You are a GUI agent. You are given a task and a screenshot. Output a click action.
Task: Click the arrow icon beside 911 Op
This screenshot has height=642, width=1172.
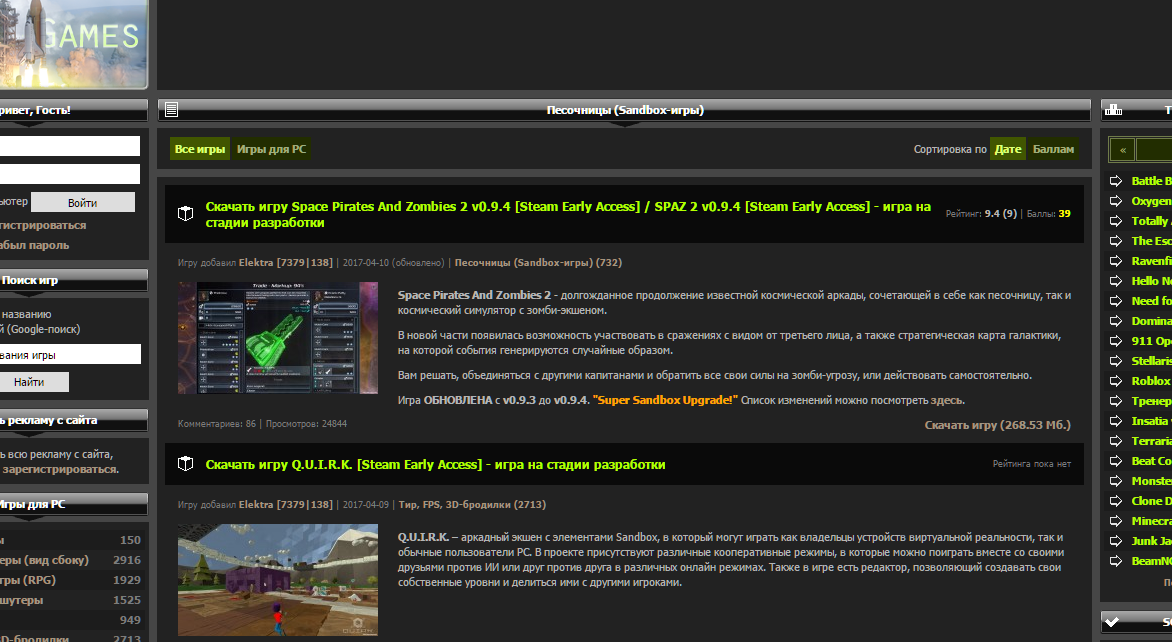click(1116, 341)
